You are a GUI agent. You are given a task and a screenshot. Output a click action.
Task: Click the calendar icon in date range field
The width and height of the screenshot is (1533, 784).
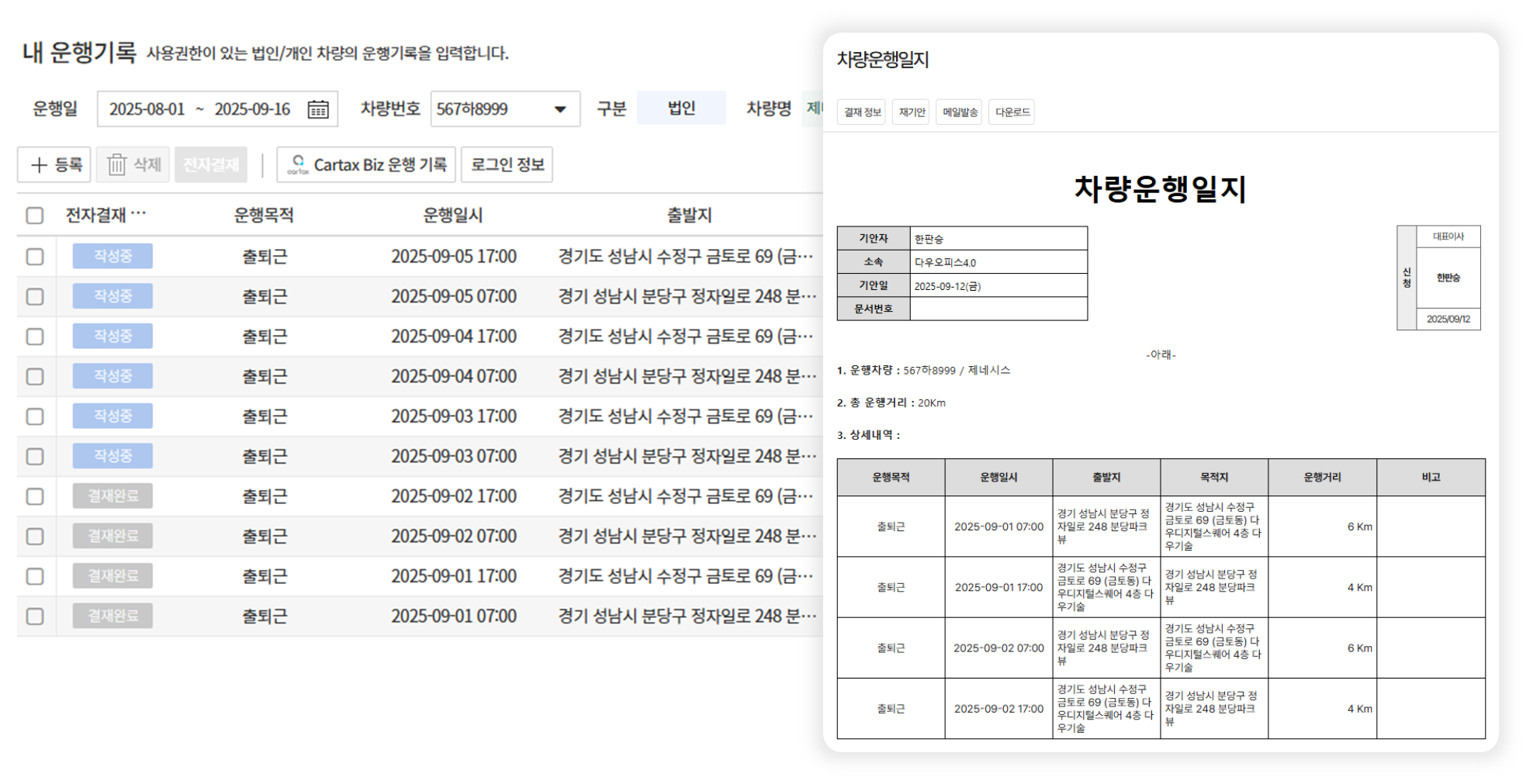(x=318, y=109)
